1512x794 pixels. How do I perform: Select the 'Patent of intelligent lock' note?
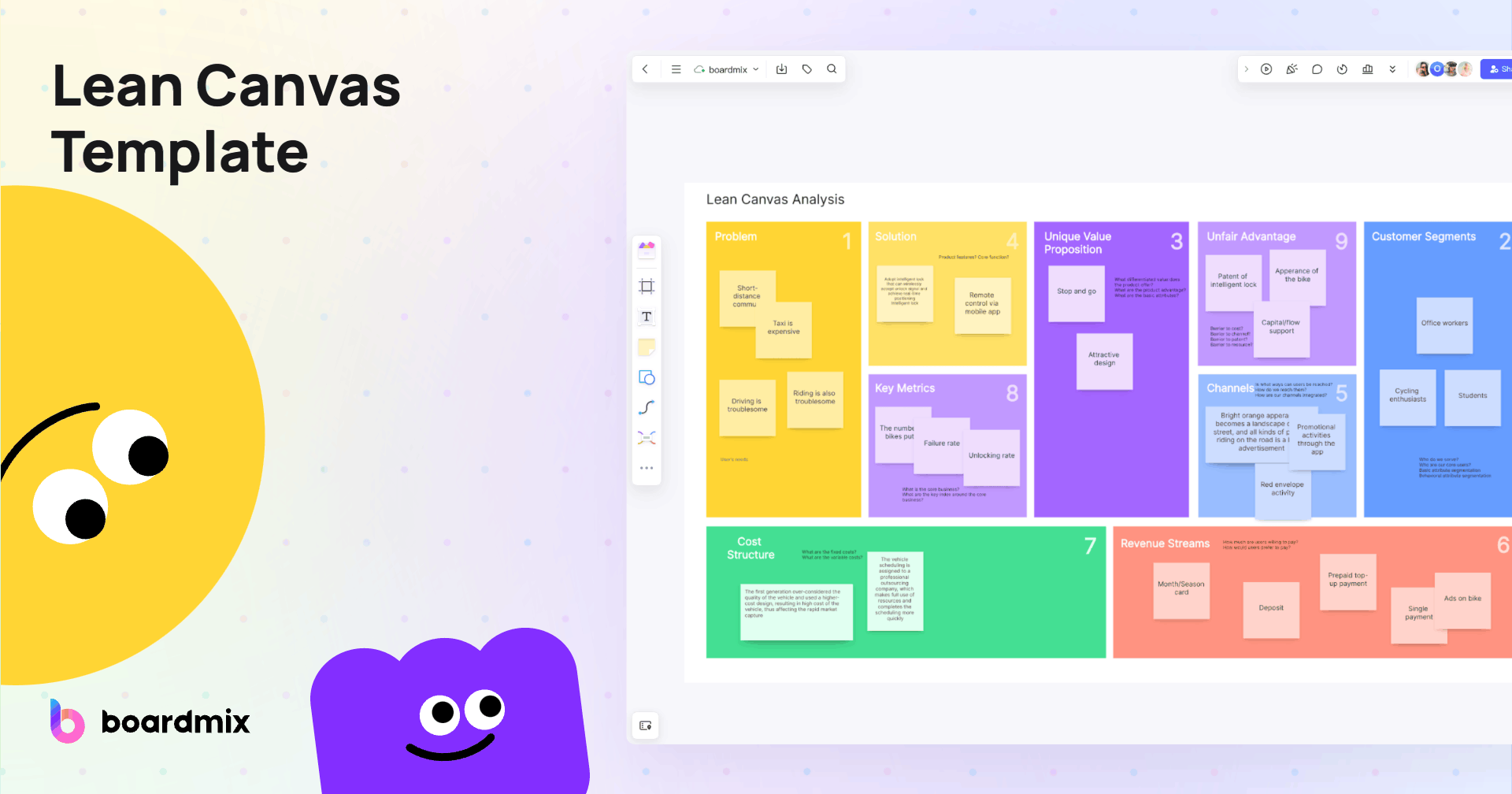click(1233, 283)
